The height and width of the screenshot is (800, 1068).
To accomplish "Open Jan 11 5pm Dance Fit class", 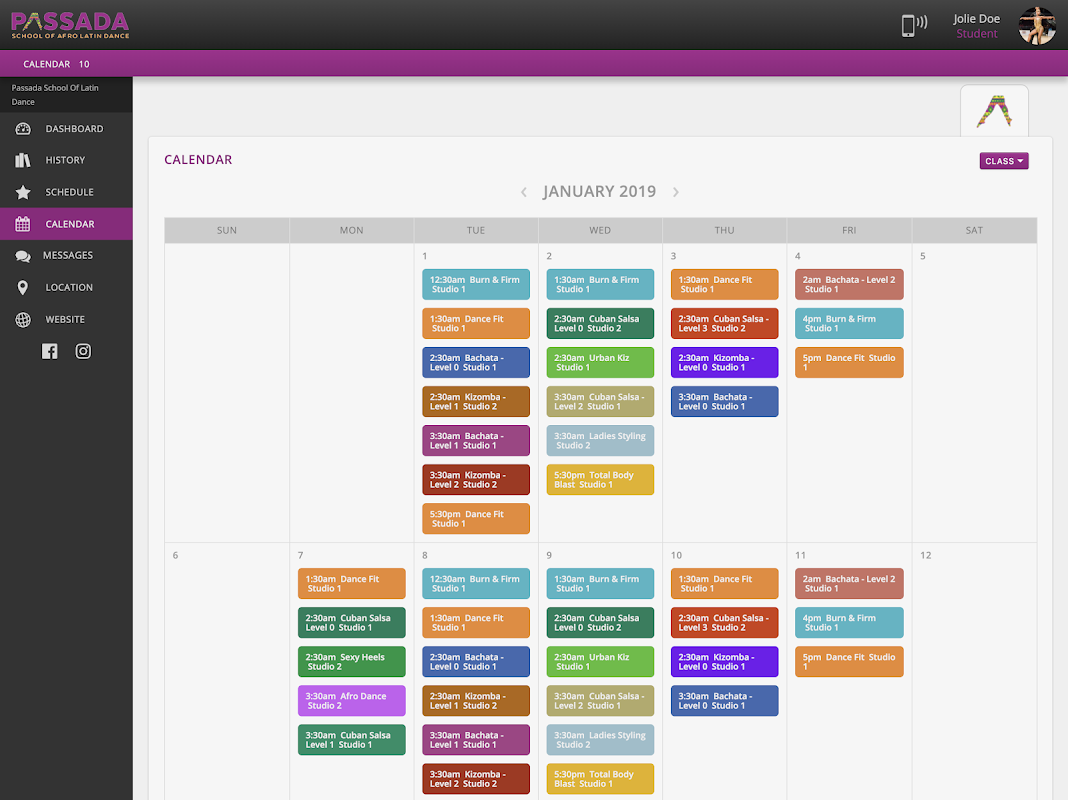I will [x=849, y=662].
